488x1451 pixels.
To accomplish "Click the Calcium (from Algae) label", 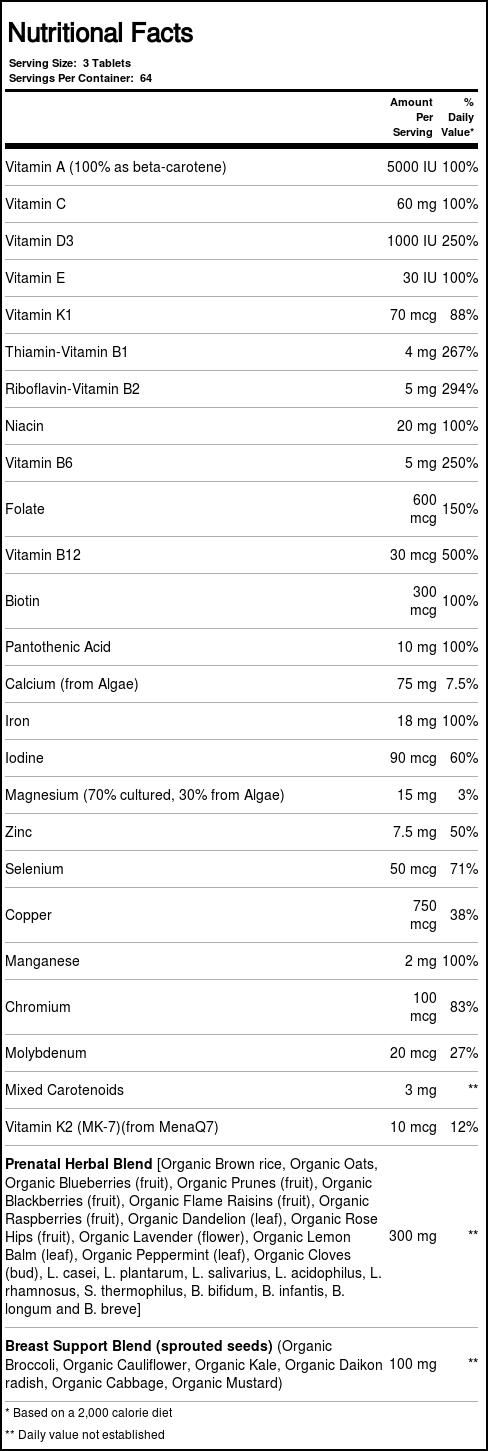I will point(72,684).
